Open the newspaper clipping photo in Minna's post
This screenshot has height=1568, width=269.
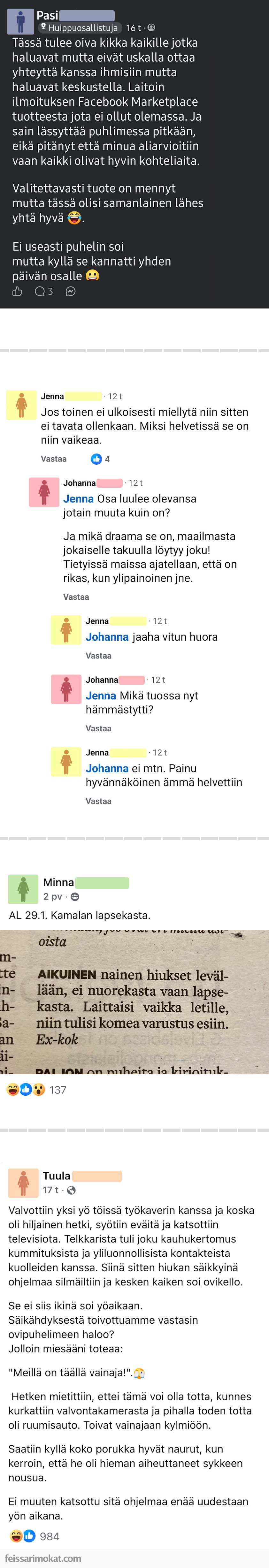[x=134, y=1002]
